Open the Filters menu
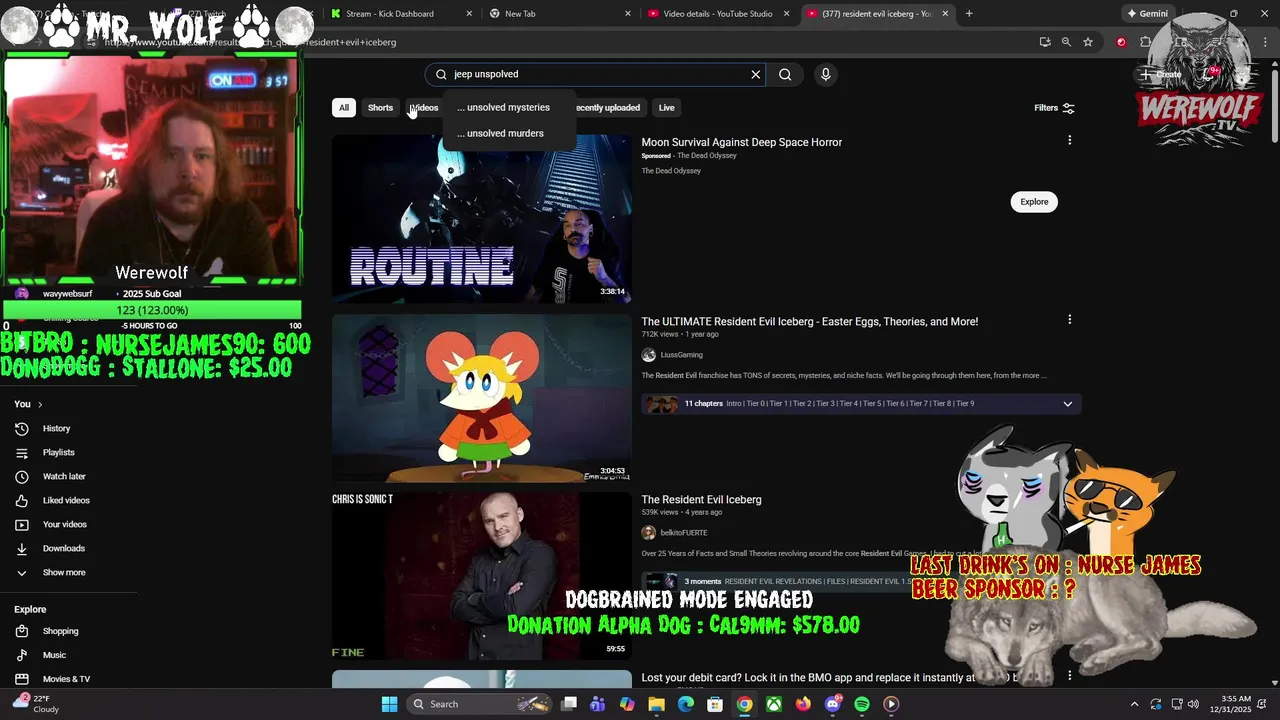 coord(1055,108)
